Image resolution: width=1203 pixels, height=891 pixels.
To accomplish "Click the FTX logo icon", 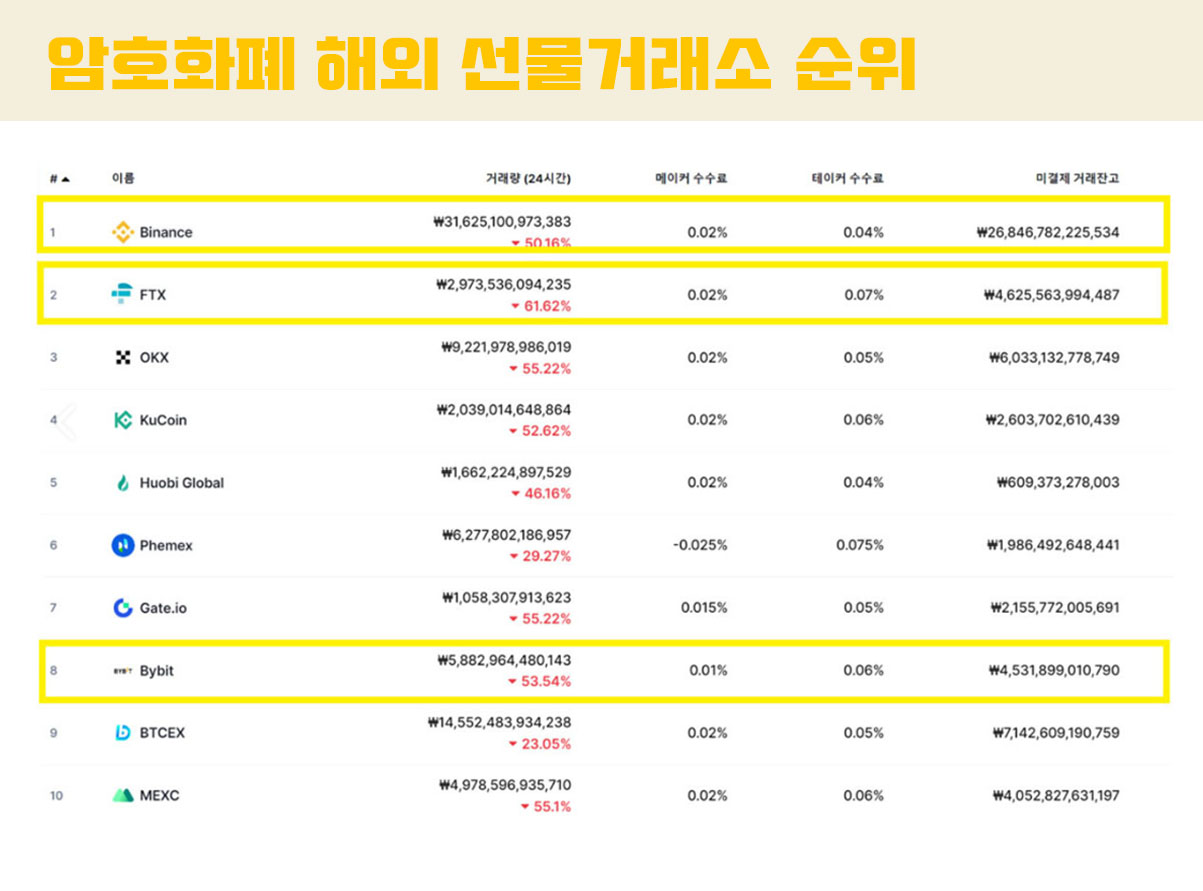I will coord(122,295).
